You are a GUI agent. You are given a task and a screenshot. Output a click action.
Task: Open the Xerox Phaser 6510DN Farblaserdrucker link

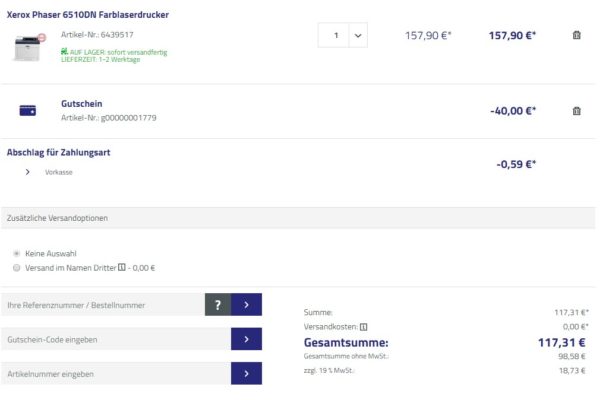tap(88, 15)
